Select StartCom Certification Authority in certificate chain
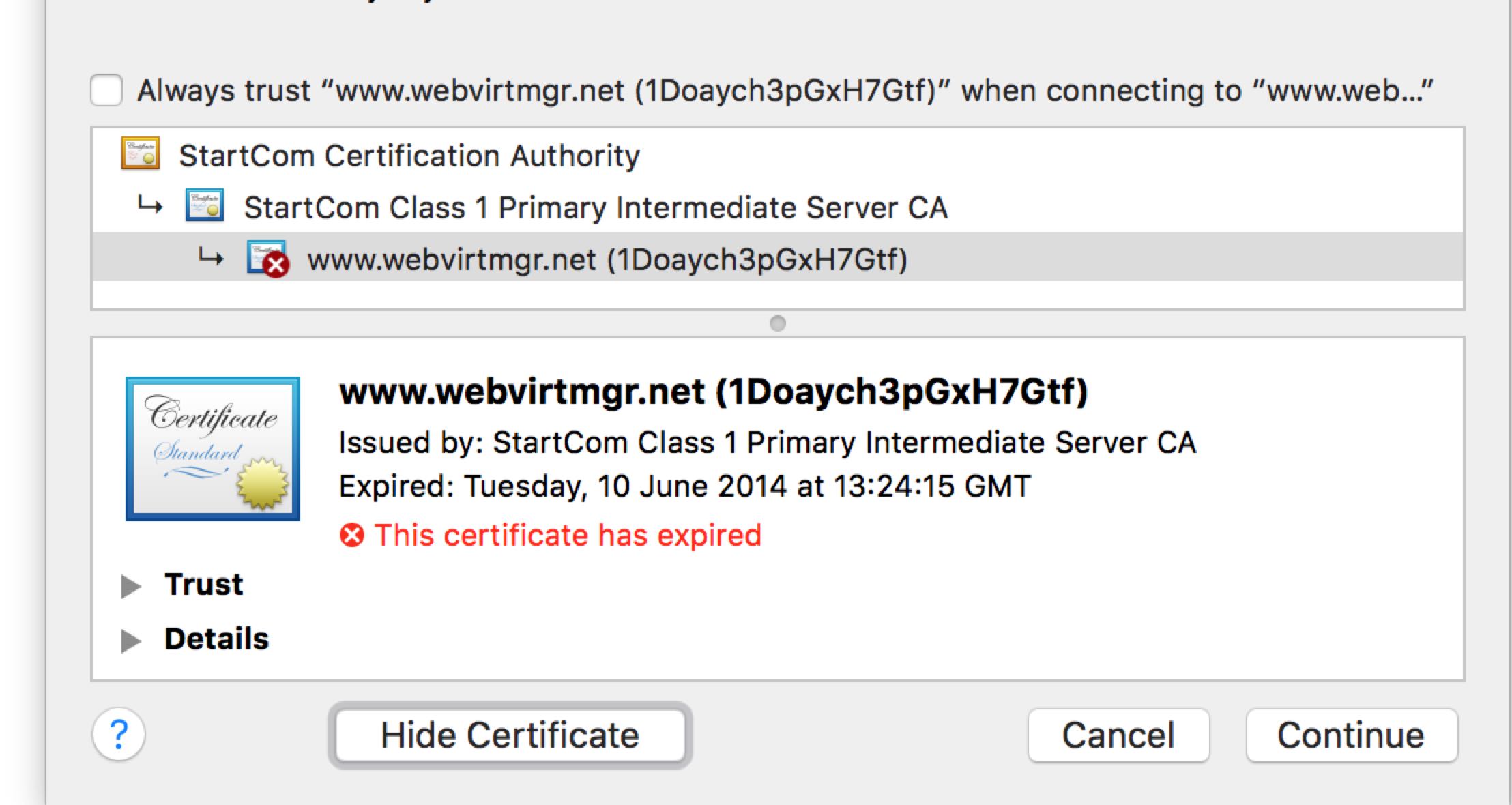Image resolution: width=1512 pixels, height=805 pixels. tap(409, 156)
